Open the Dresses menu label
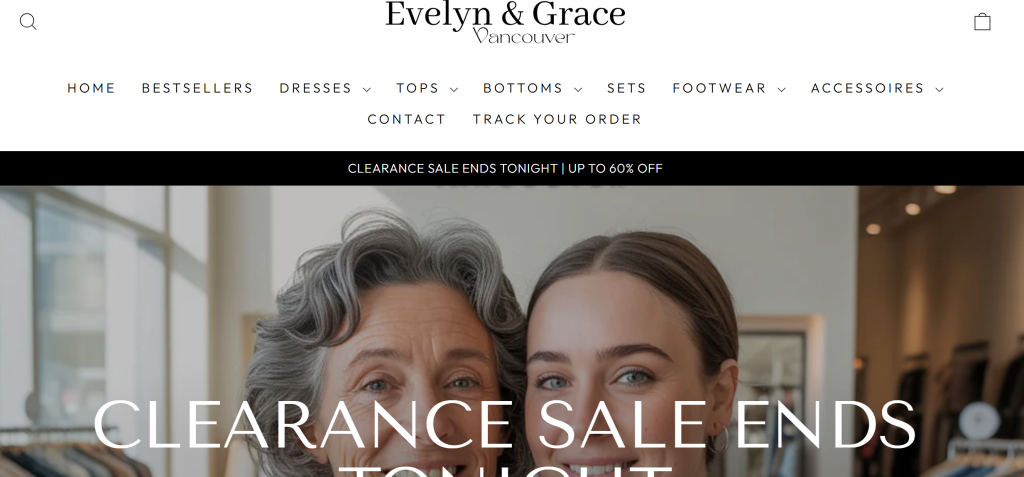 316,88
